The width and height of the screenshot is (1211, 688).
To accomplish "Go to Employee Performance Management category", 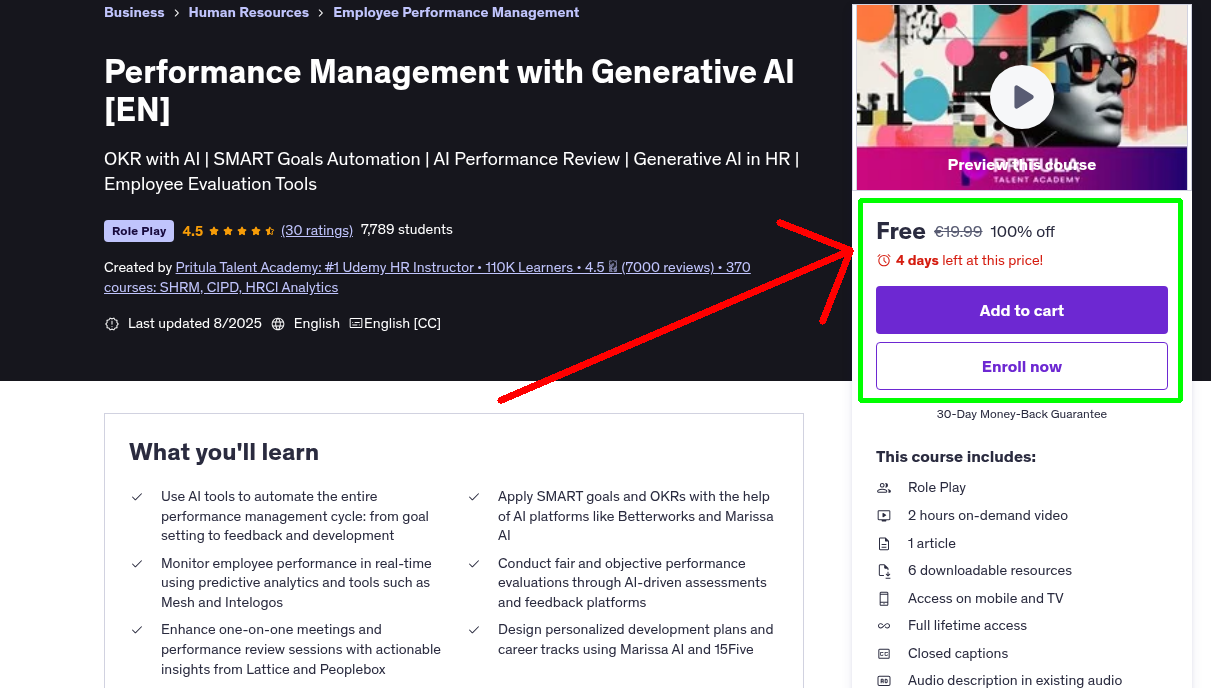I will tap(456, 12).
